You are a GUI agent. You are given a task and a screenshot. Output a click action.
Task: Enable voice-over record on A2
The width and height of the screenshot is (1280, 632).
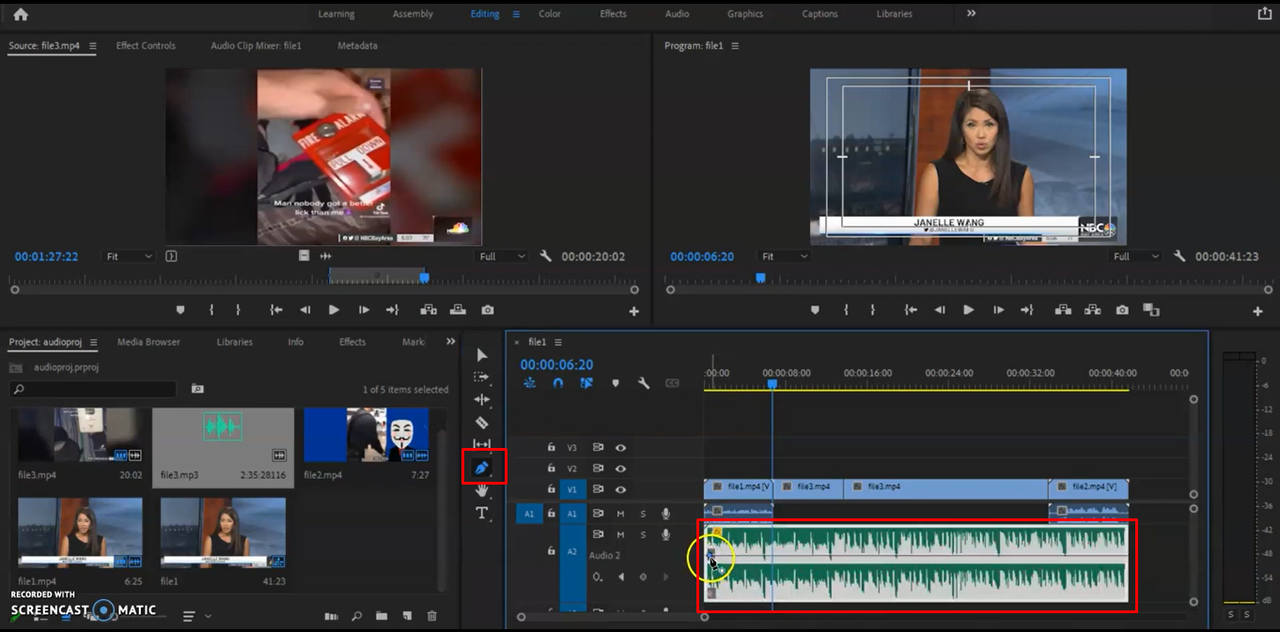tap(665, 535)
